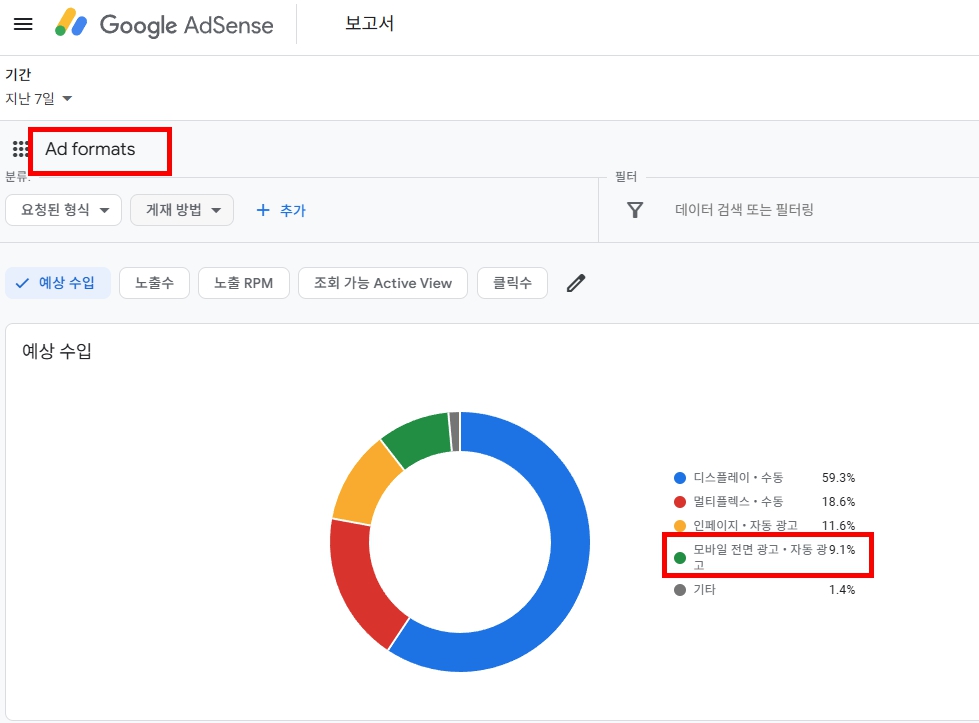This screenshot has width=979, height=723.
Task: Click the small gray donut segment
Action: click(455, 431)
